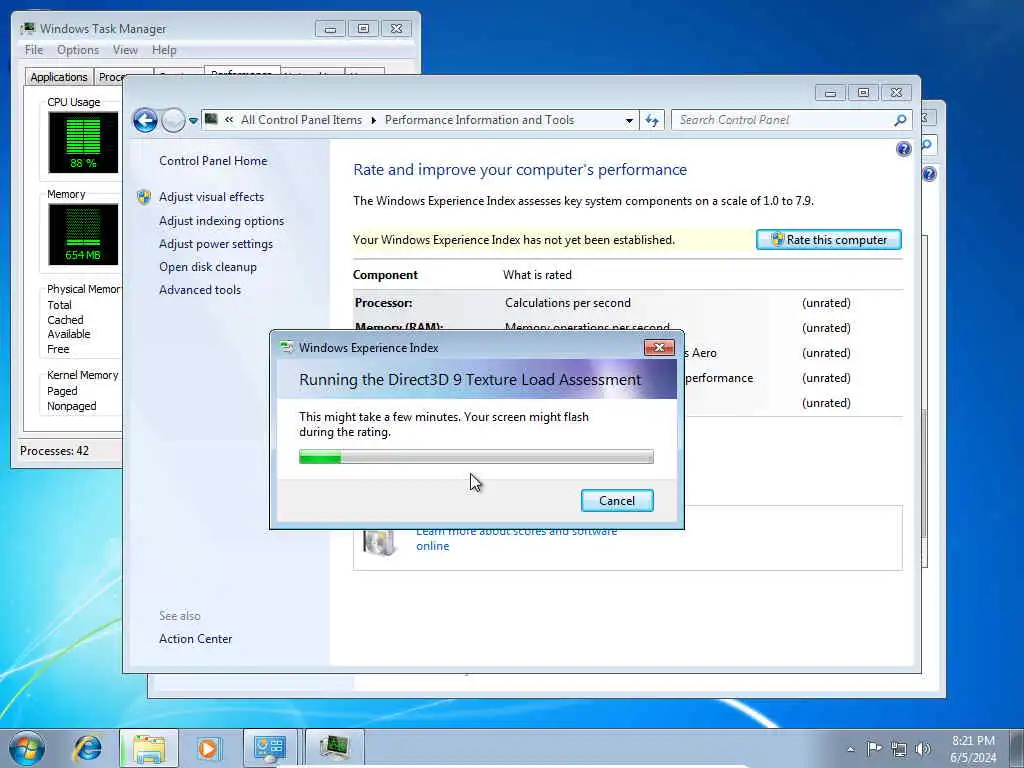The height and width of the screenshot is (768, 1024).
Task: Open View menu in Task Manager
Action: 125,50
